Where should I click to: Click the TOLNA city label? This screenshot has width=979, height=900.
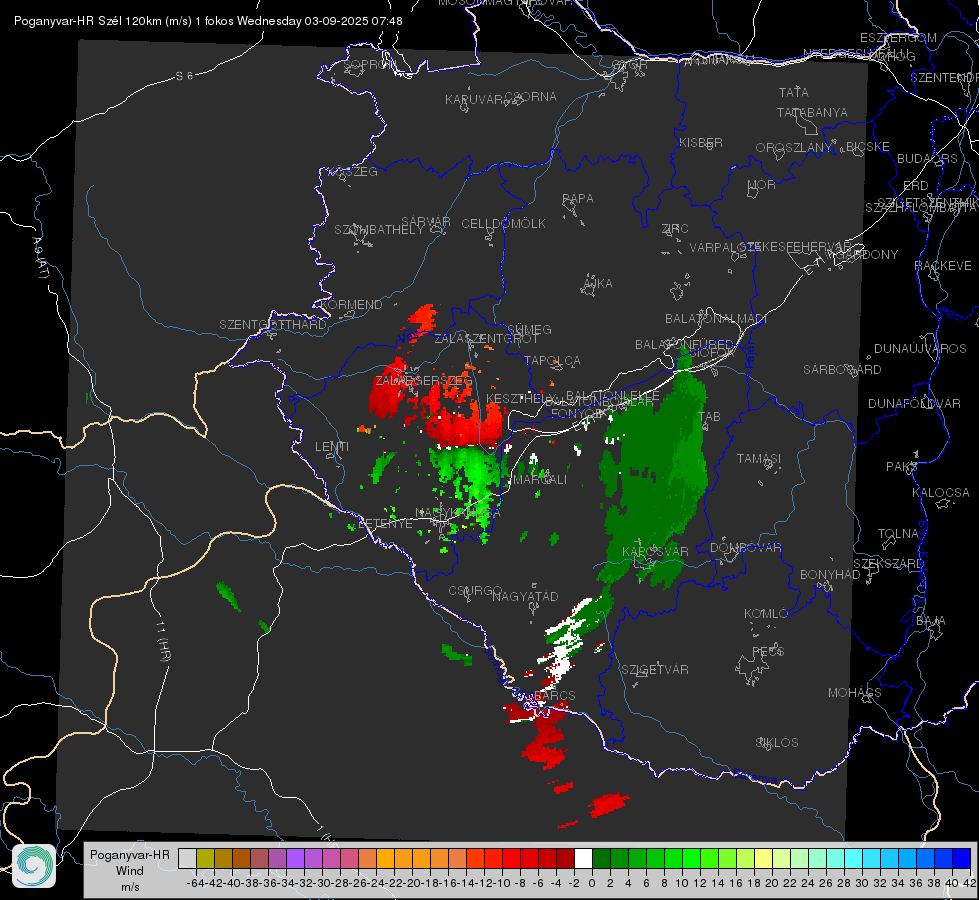tap(898, 534)
